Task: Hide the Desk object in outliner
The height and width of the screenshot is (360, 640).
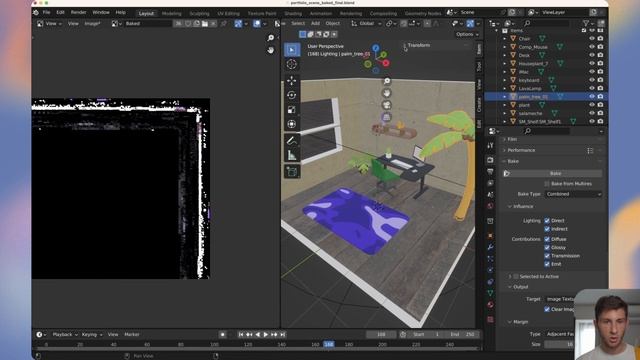Action: point(592,55)
